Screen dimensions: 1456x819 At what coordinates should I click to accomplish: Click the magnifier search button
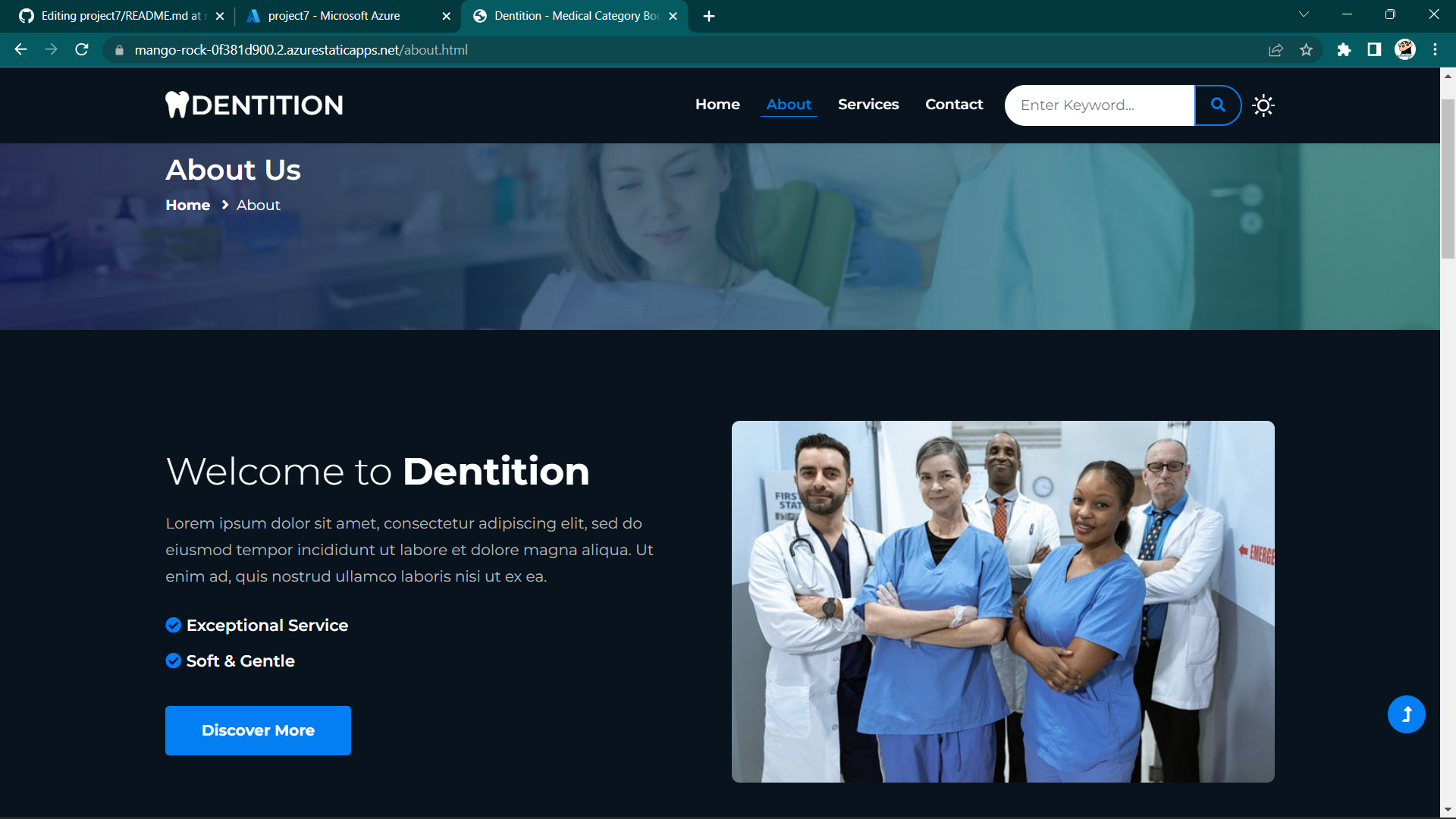1218,105
